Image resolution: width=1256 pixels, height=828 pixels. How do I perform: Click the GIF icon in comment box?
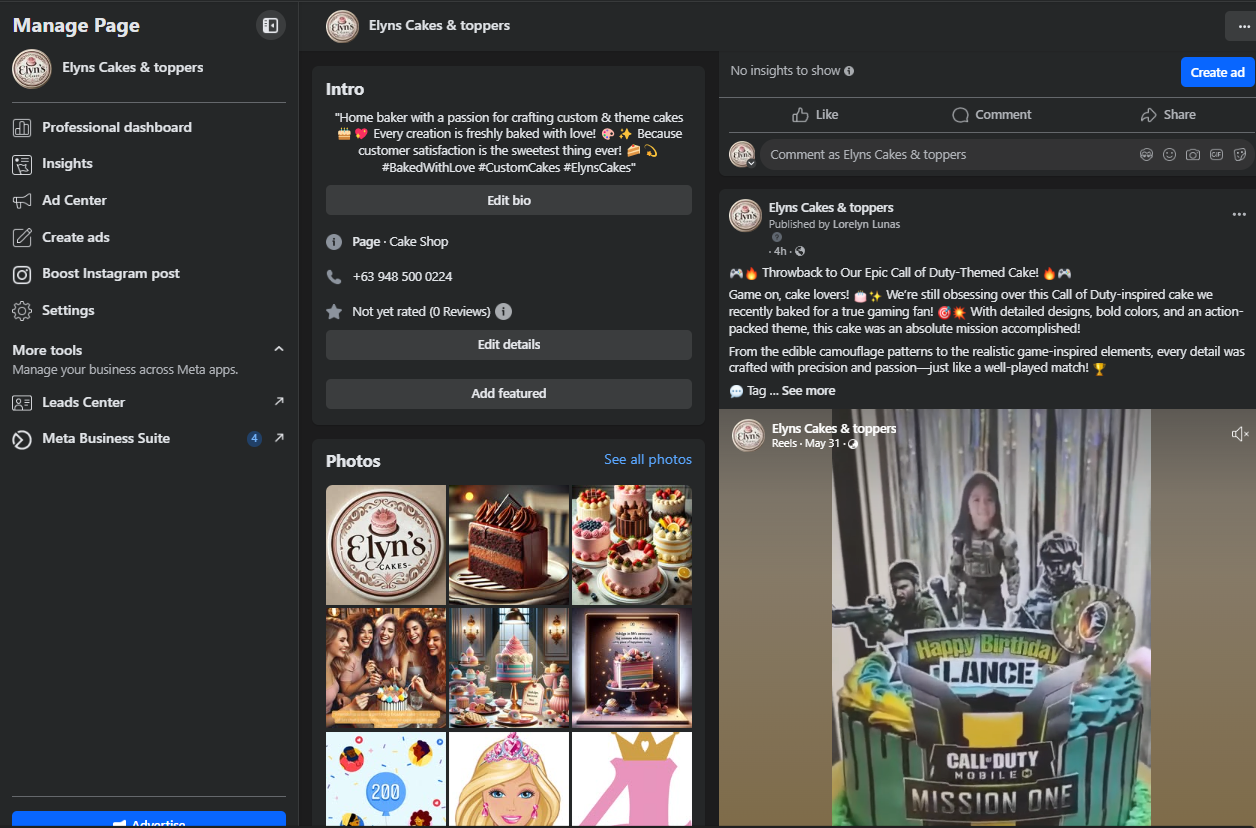point(1216,155)
